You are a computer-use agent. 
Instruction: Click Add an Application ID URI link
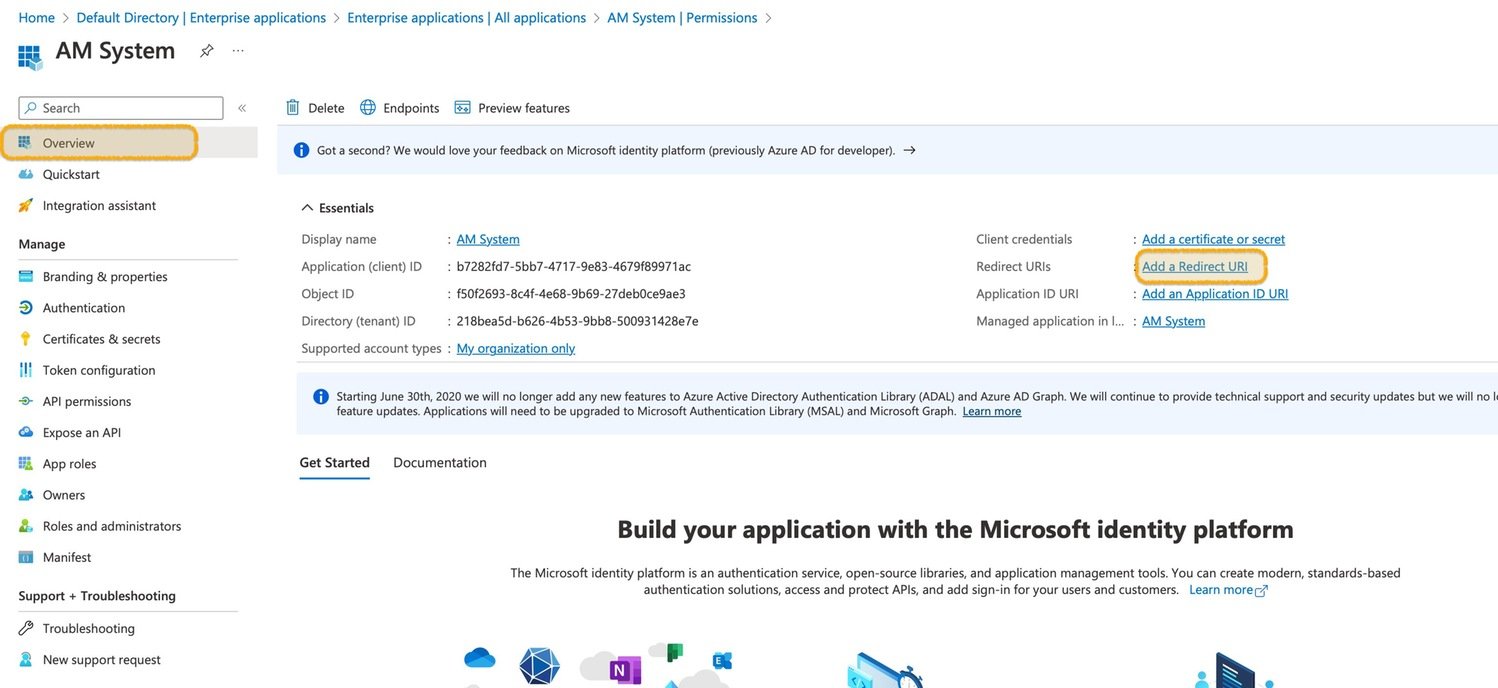click(1215, 293)
